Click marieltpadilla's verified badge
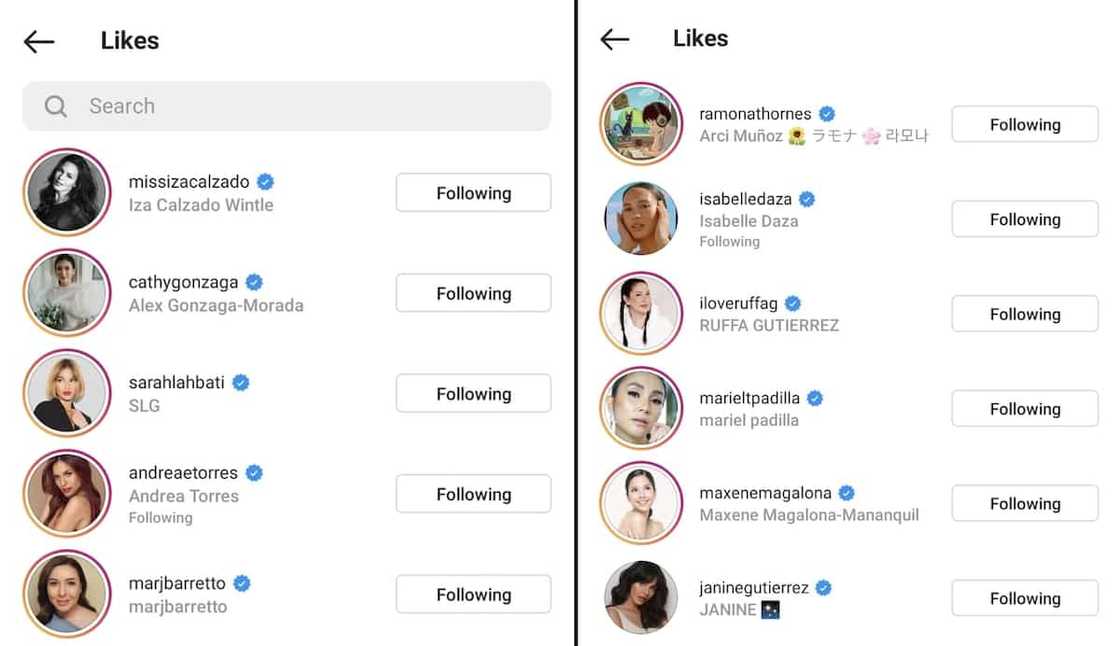 click(815, 398)
